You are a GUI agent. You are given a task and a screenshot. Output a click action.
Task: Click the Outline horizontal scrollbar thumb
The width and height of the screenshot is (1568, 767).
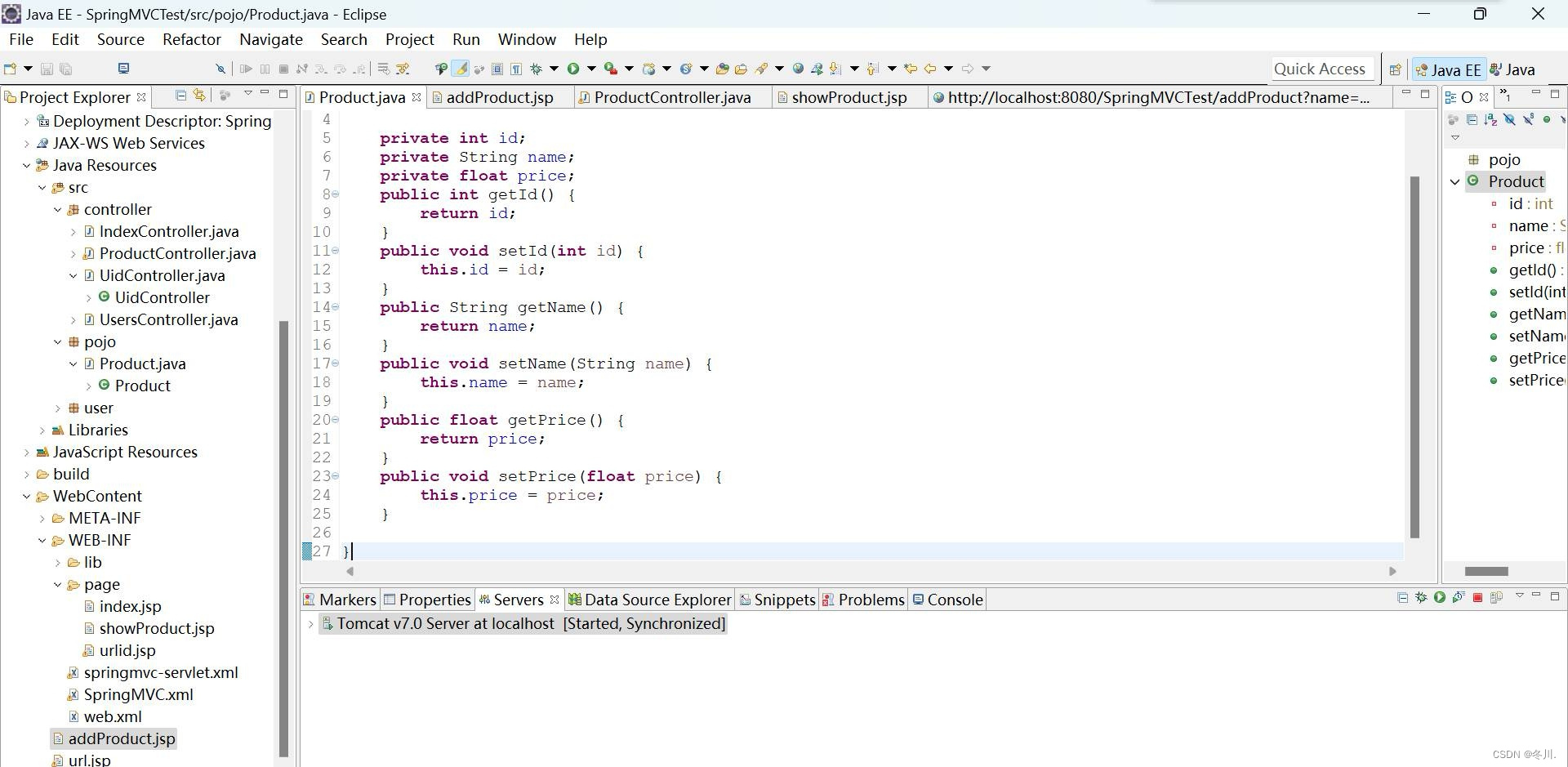coord(1486,571)
